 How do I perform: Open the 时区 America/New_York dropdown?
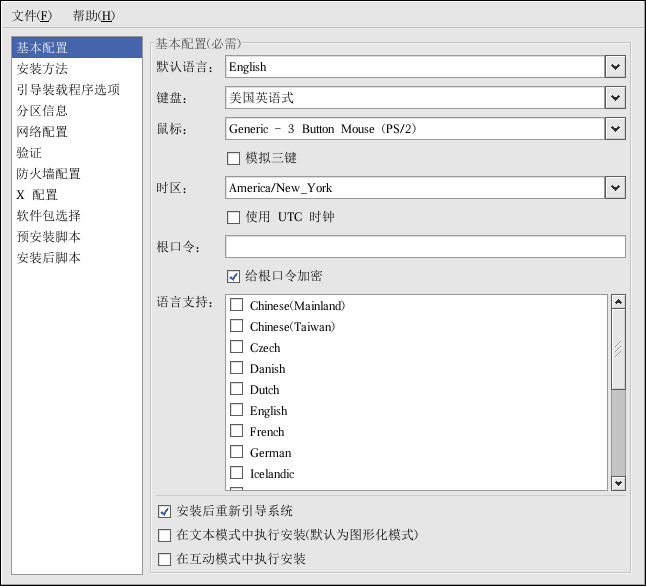tap(615, 188)
